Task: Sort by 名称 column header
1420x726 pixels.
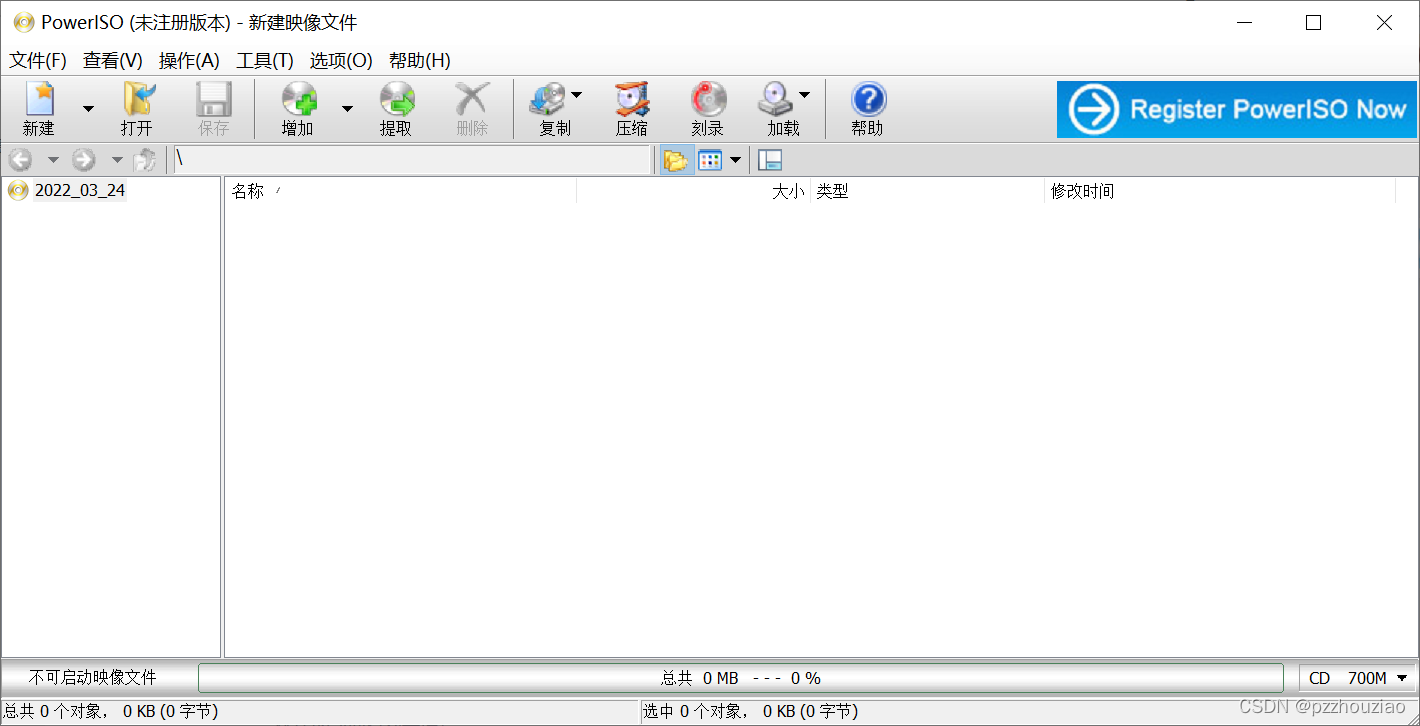Action: 401,191
